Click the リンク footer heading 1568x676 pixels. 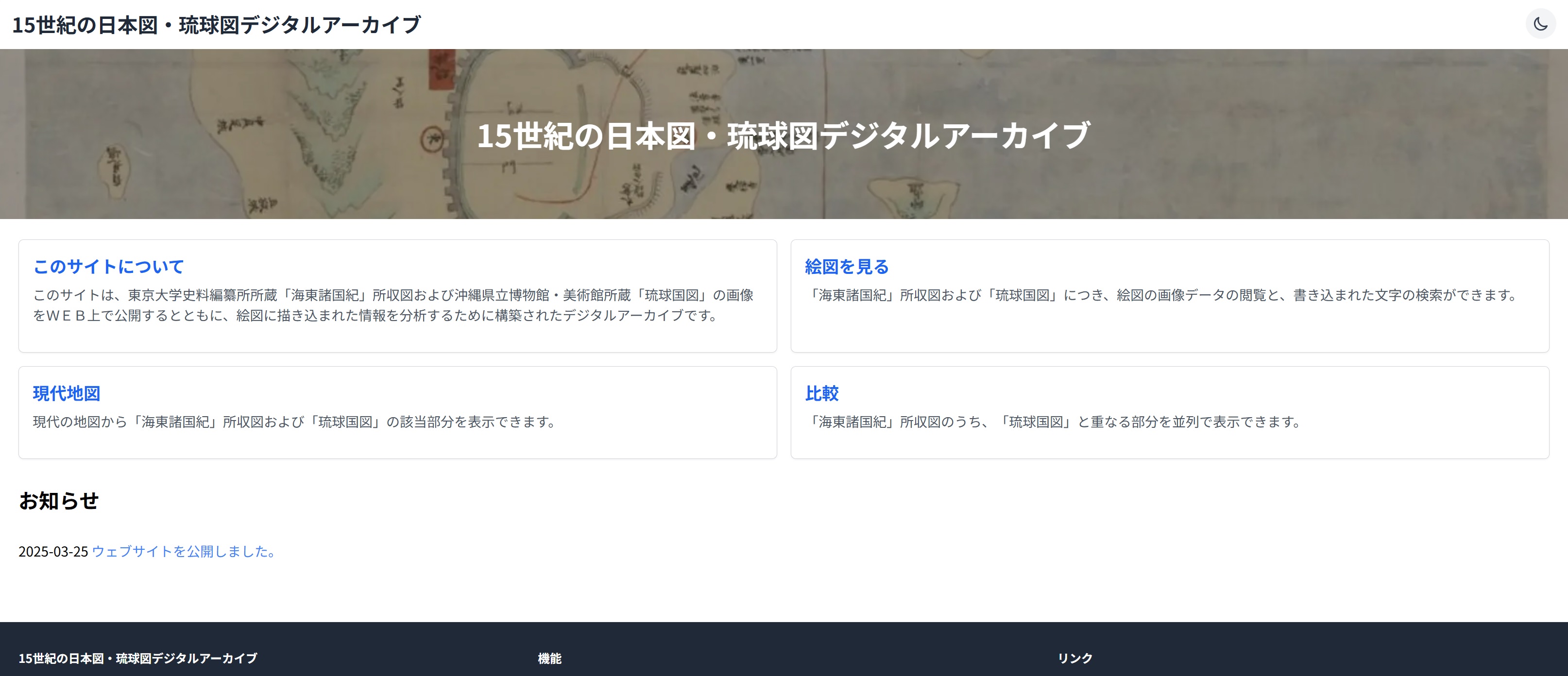click(1075, 659)
